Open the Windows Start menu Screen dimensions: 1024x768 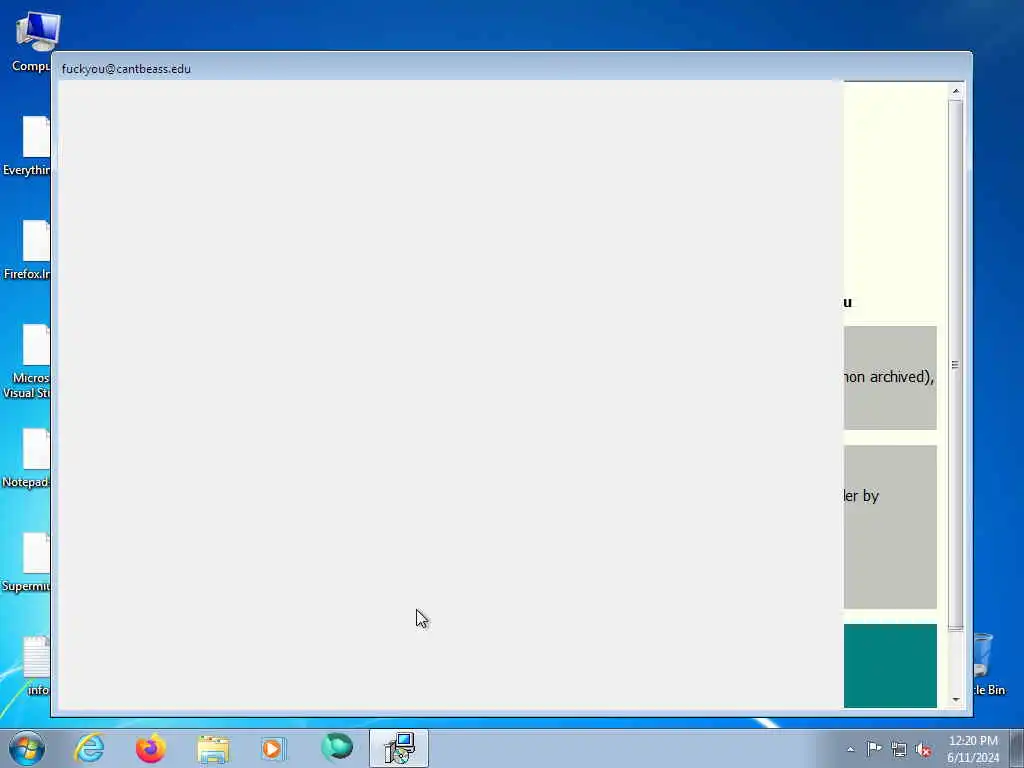click(x=27, y=748)
